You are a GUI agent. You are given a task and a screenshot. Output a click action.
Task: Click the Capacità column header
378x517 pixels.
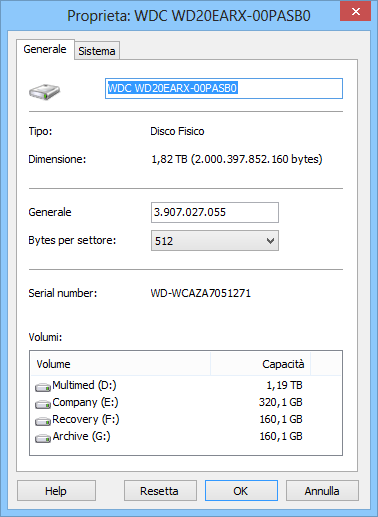[x=260, y=364]
